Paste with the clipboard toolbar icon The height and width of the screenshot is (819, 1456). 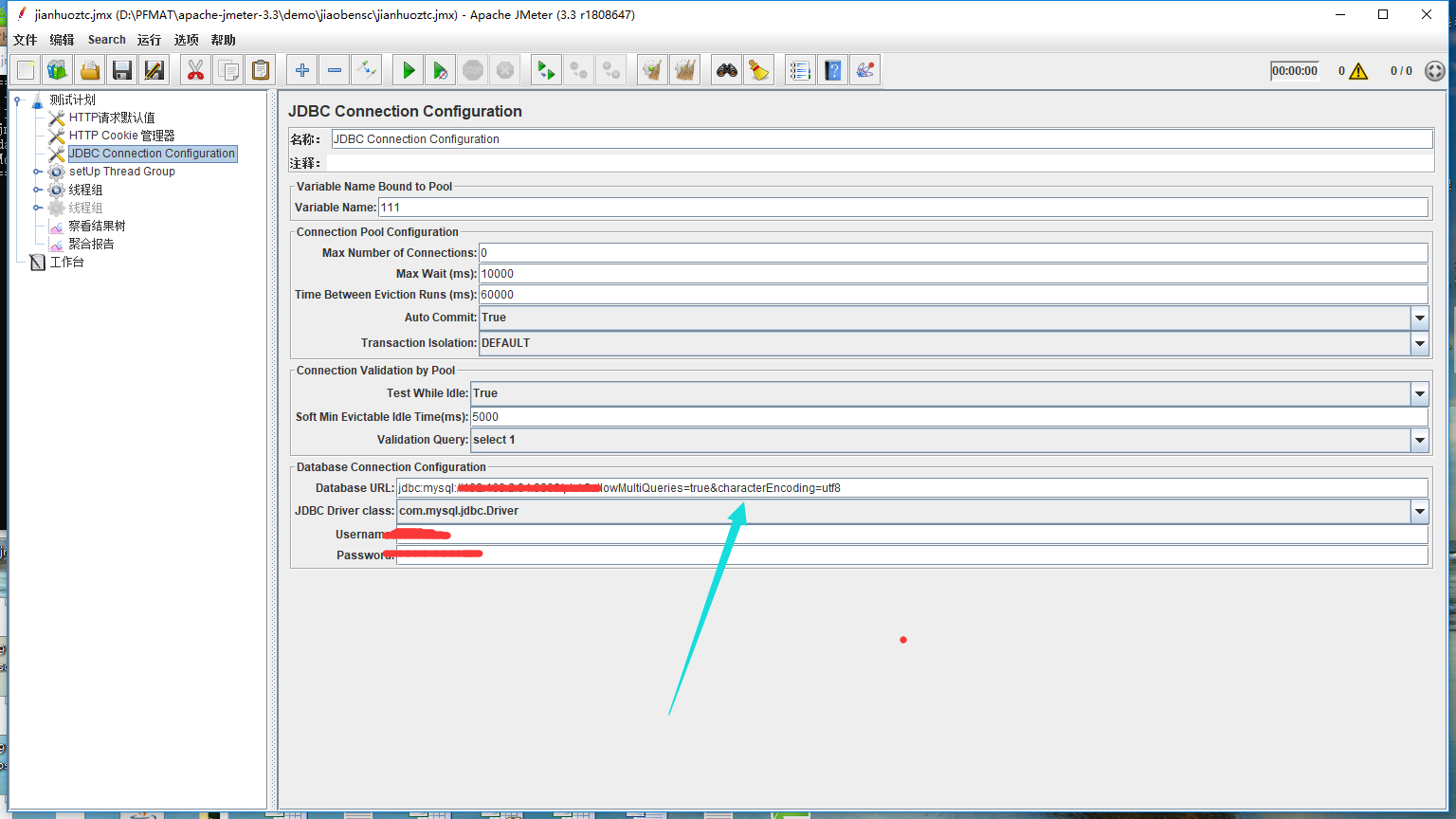(260, 70)
